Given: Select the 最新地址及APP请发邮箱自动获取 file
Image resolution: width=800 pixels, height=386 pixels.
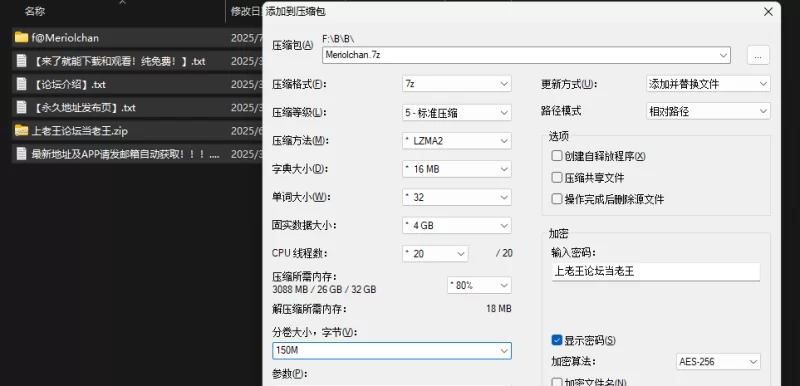Looking at the screenshot, I should pyautogui.click(x=136, y=154).
